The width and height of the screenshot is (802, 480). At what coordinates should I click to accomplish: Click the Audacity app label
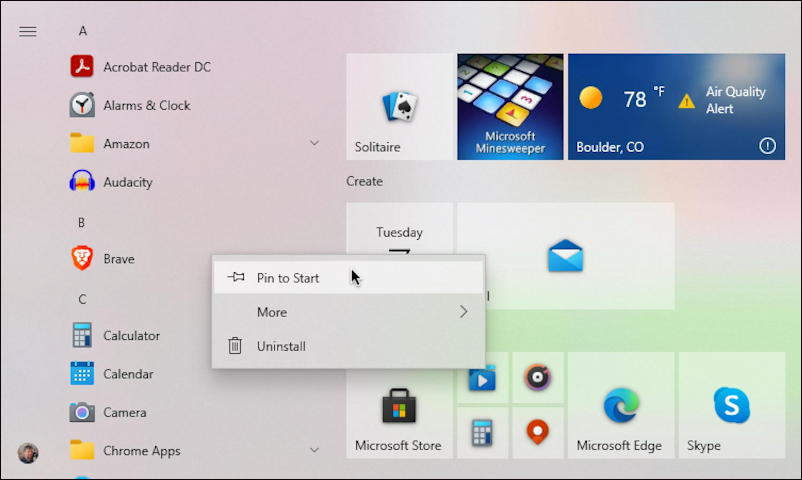coord(128,182)
